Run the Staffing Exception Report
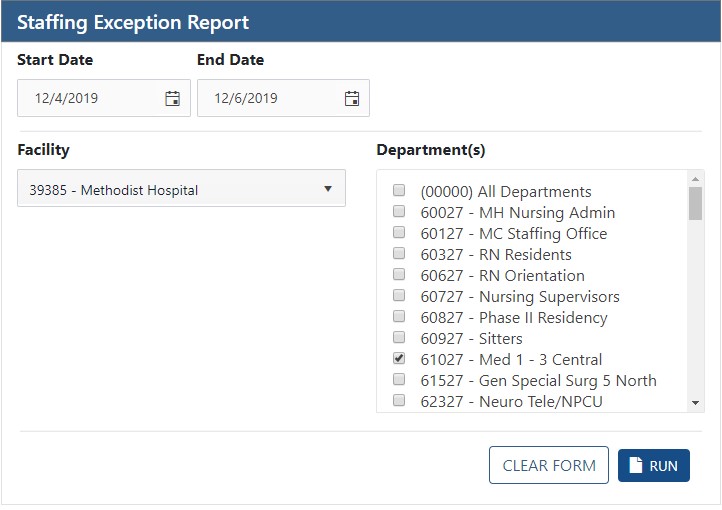Screen dimensions: 722x510 pyautogui.click(x=654, y=465)
